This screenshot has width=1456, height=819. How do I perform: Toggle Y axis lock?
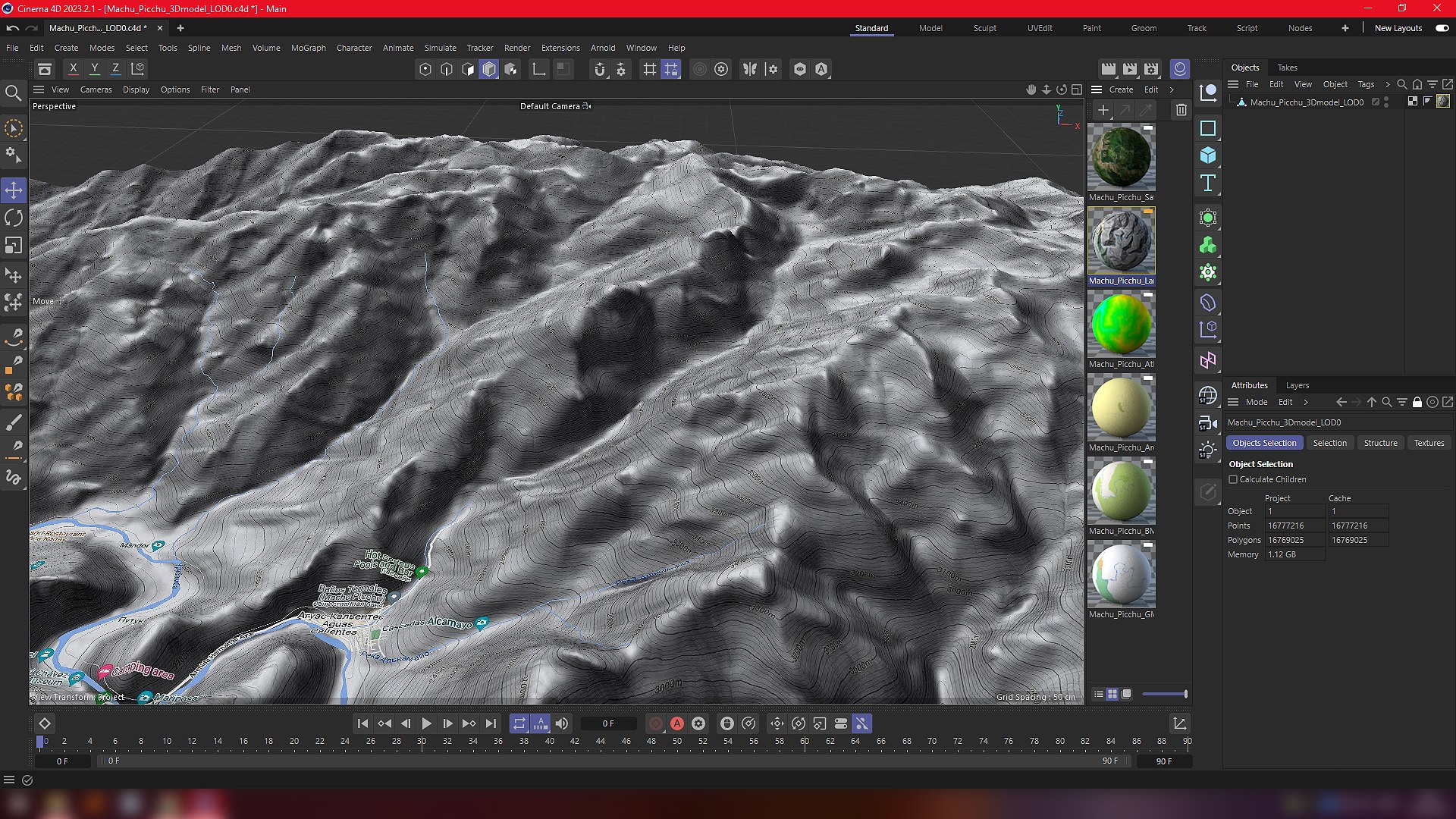click(95, 69)
